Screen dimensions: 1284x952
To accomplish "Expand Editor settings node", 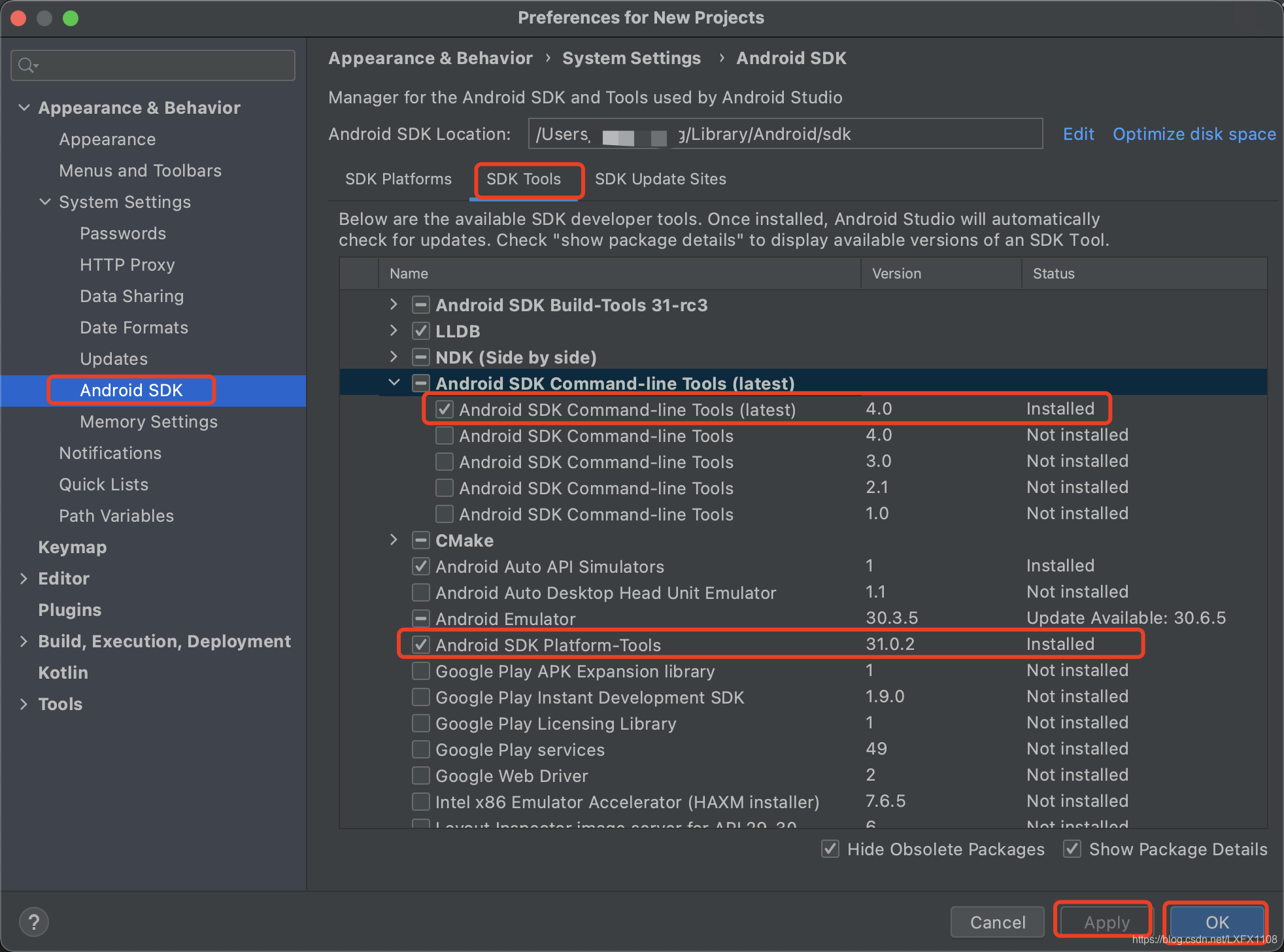I will [x=24, y=578].
